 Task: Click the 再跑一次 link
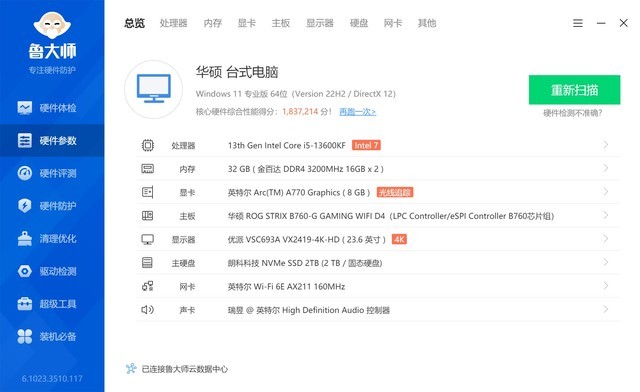[x=358, y=111]
